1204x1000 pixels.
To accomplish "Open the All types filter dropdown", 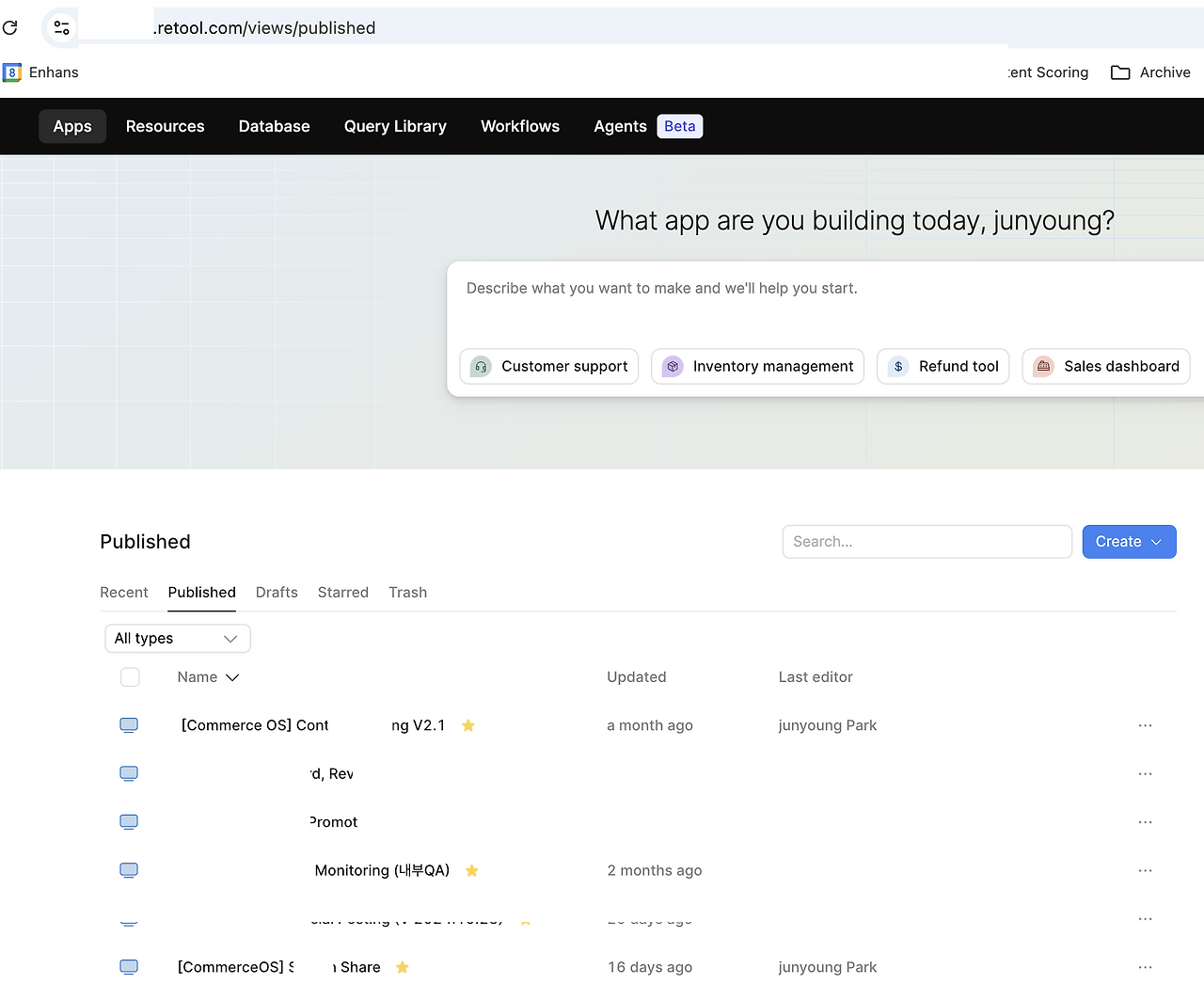I will pos(178,639).
